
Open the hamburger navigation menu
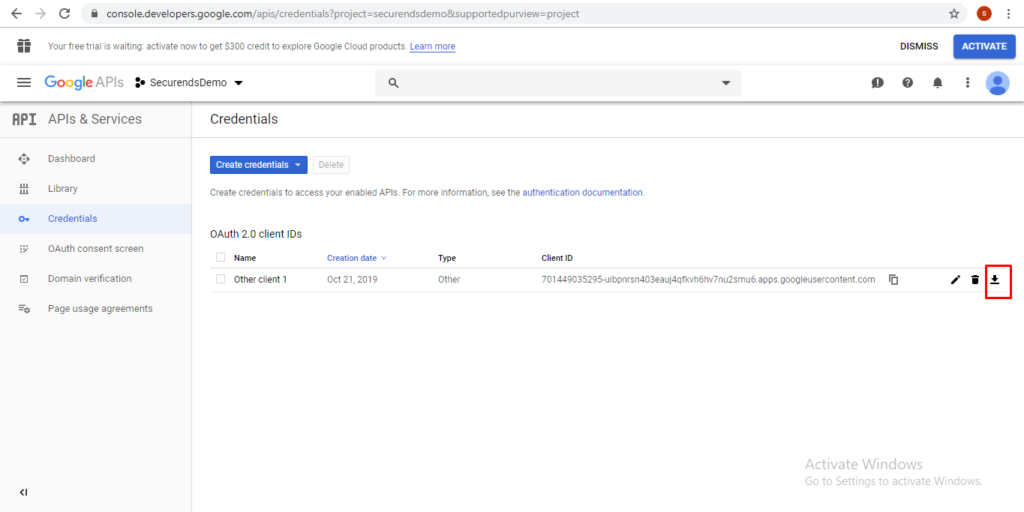click(24, 82)
